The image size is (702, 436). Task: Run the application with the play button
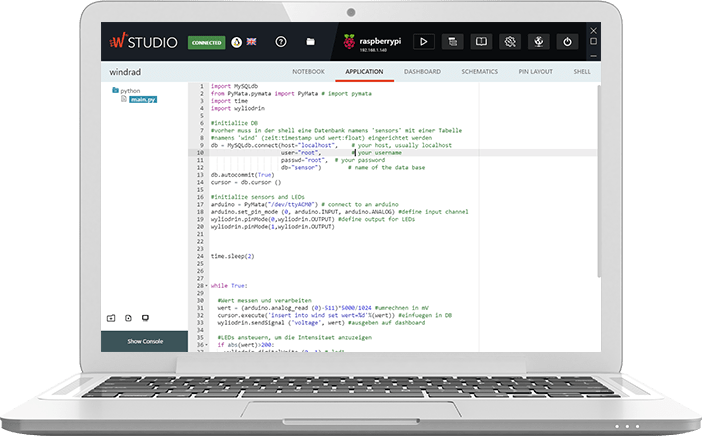tap(424, 42)
